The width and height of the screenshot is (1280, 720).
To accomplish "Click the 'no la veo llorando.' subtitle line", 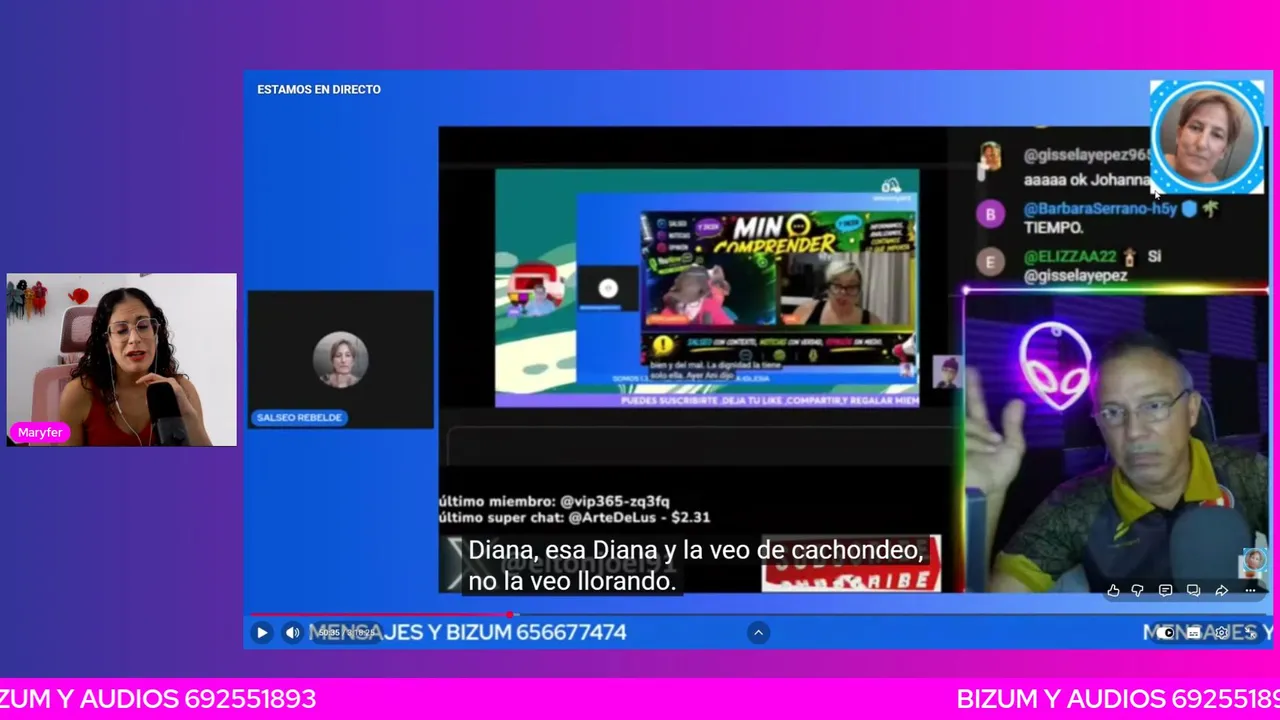I will 573,580.
